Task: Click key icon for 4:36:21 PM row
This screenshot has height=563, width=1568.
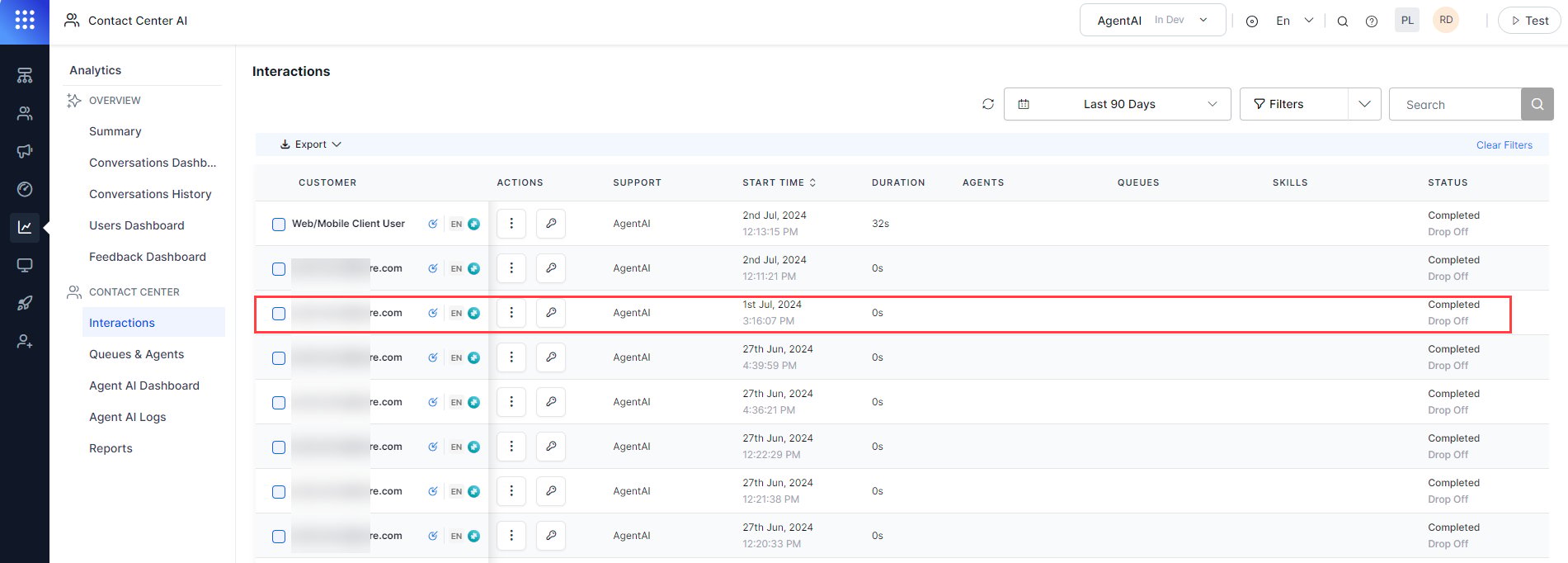Action: pos(551,402)
